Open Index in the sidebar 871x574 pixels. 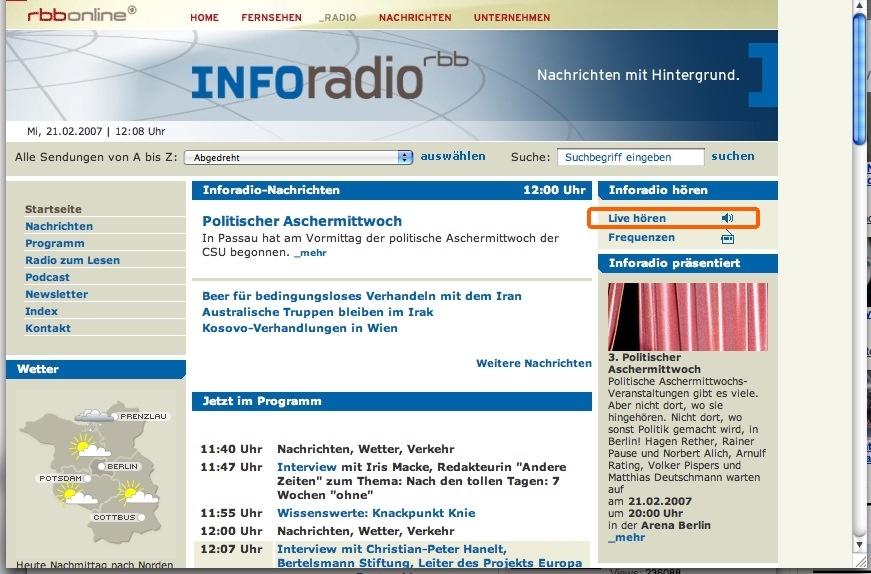41,311
